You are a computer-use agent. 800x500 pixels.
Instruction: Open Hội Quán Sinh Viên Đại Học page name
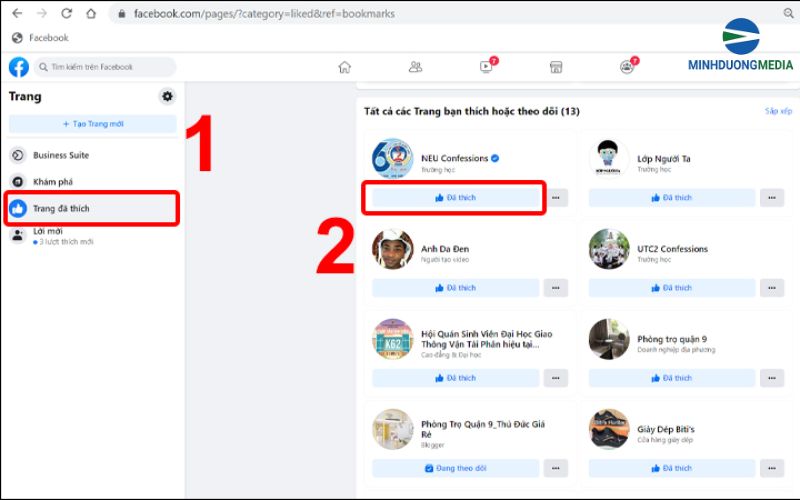pyautogui.click(x=487, y=339)
